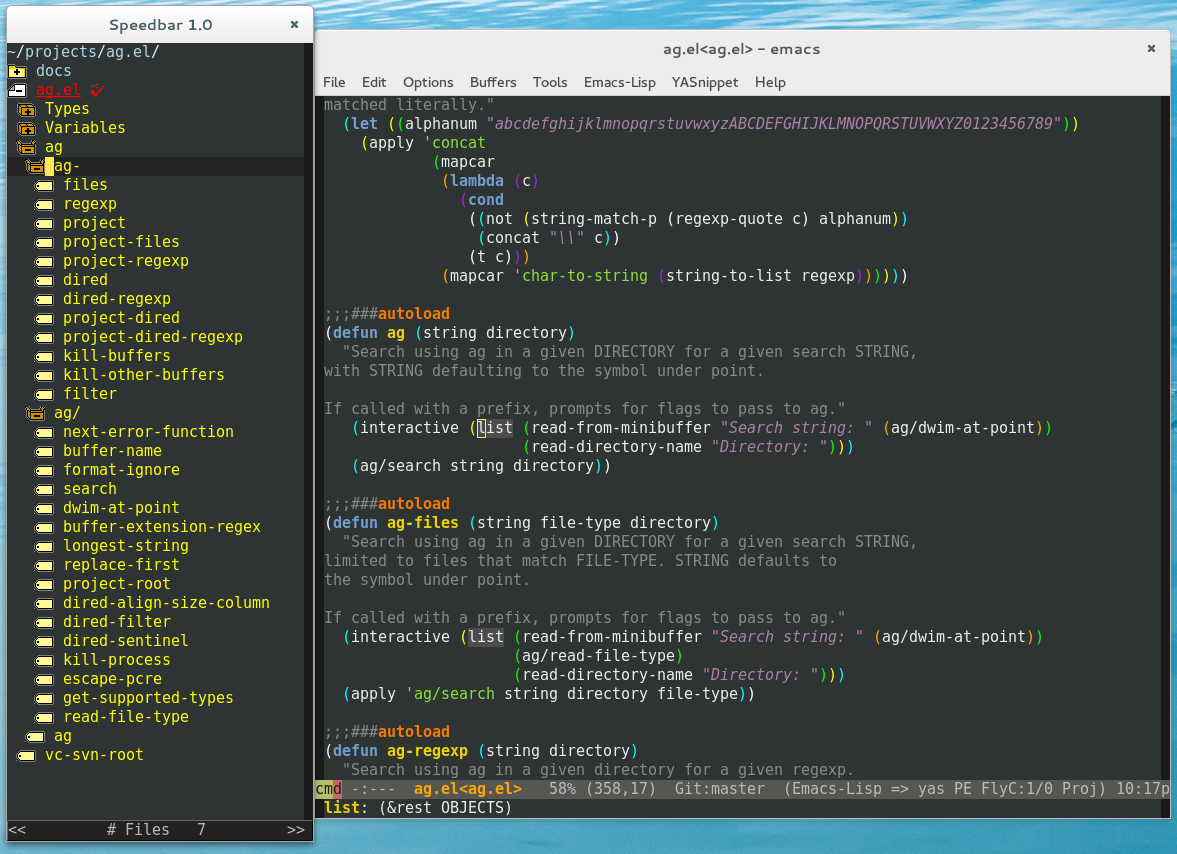This screenshot has width=1177, height=854.
Task: Collapse the 'ag/' function group
Action: (x=35, y=413)
